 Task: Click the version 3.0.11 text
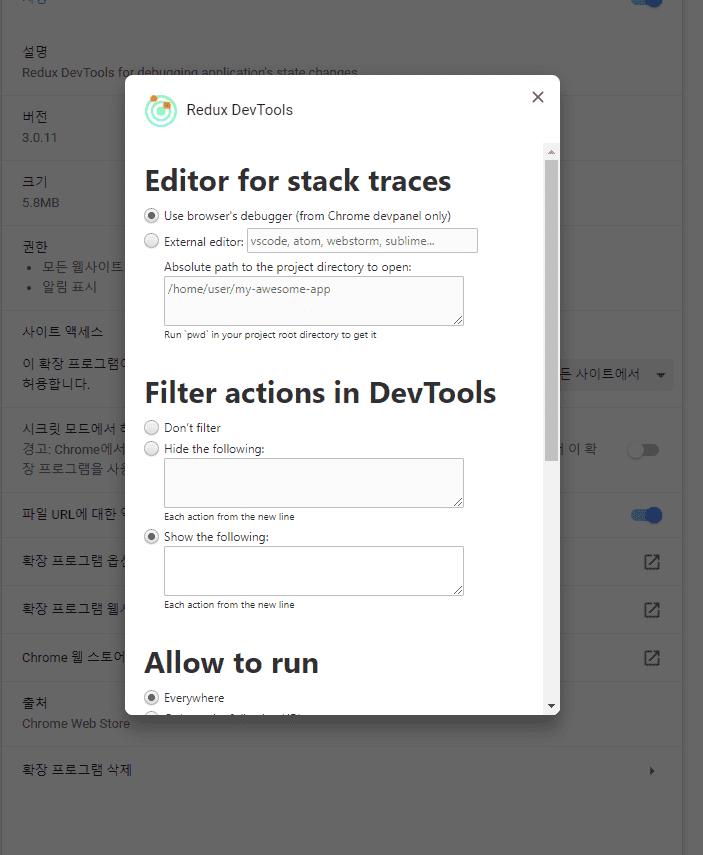point(39,137)
